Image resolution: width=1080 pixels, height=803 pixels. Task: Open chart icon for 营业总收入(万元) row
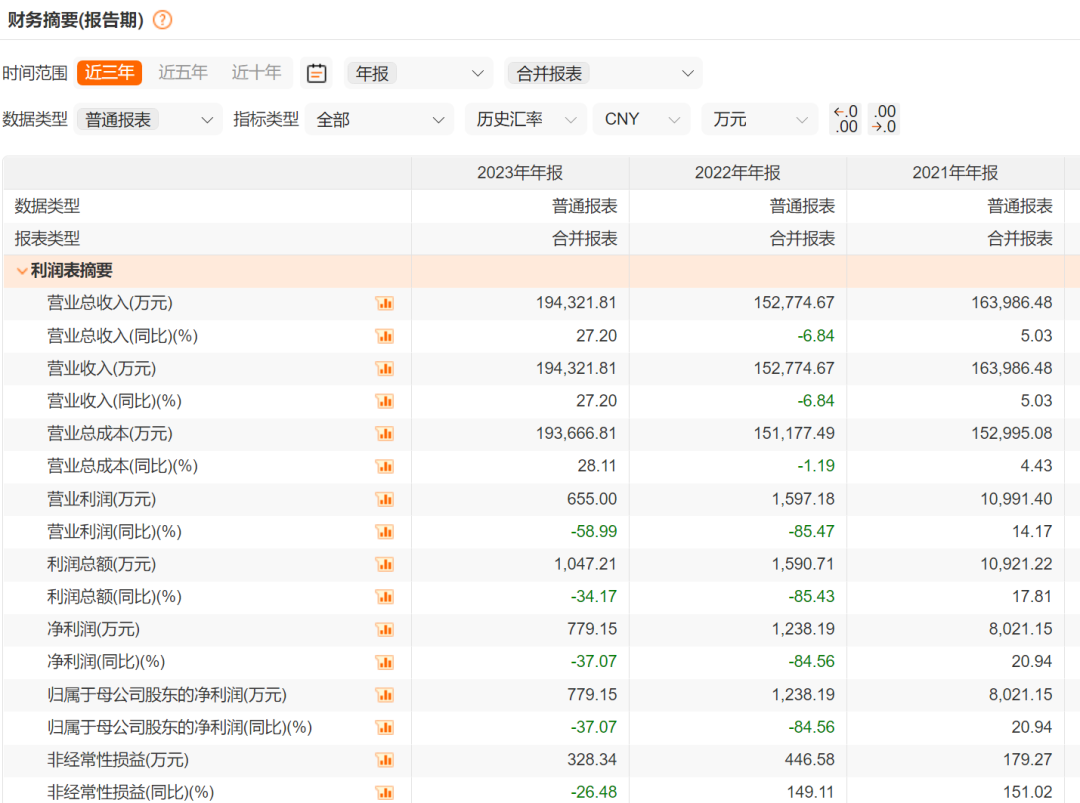385,303
